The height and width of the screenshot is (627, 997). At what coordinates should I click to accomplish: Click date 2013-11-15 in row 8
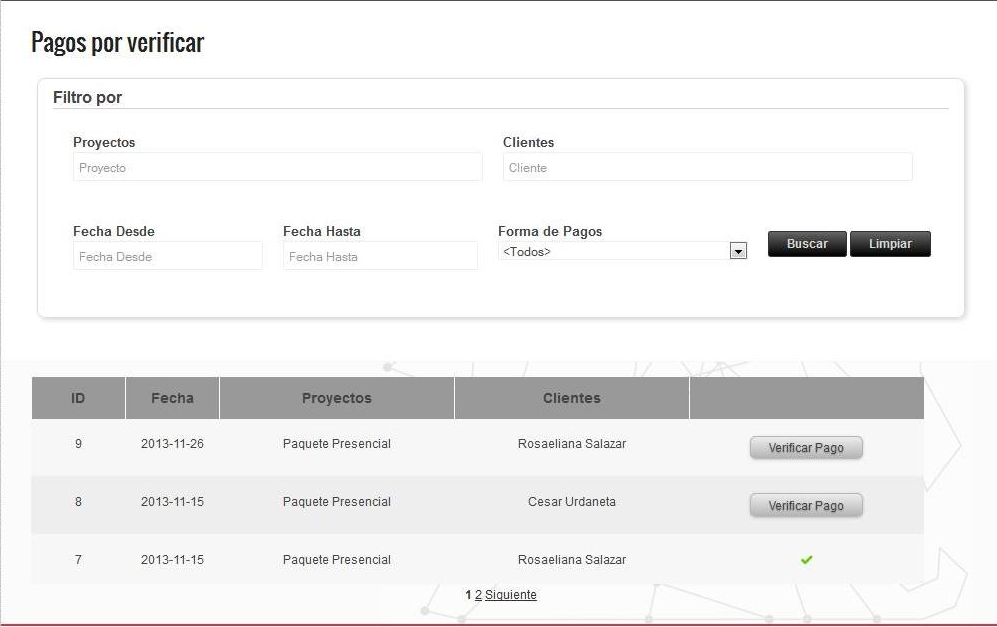[x=172, y=502]
